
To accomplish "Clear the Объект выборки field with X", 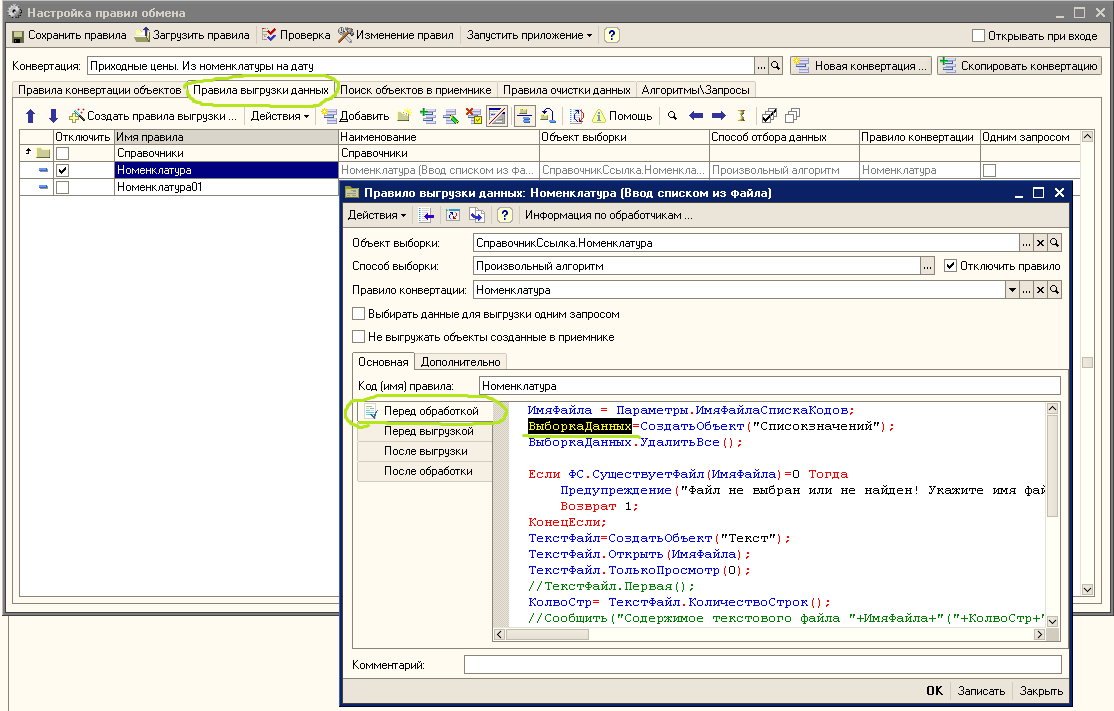I will (1040, 243).
